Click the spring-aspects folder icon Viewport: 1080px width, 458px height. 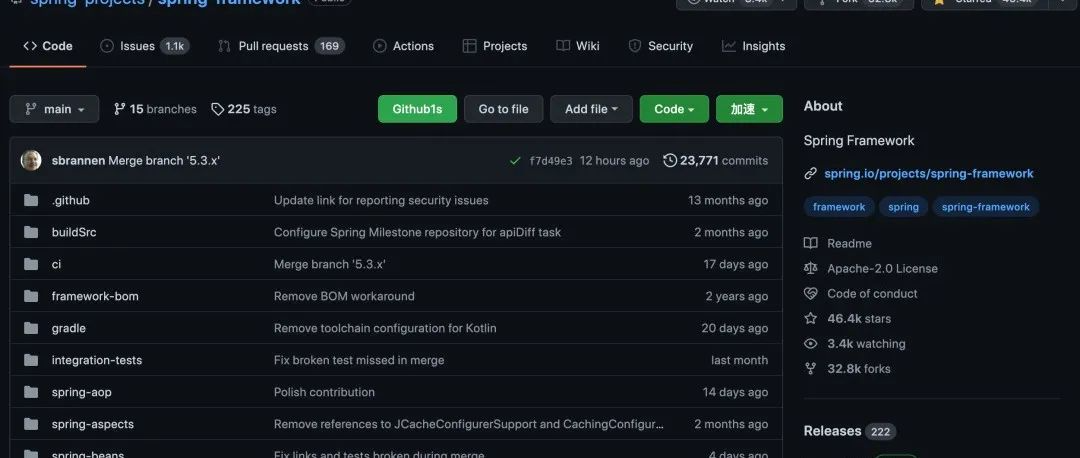pos(31,424)
